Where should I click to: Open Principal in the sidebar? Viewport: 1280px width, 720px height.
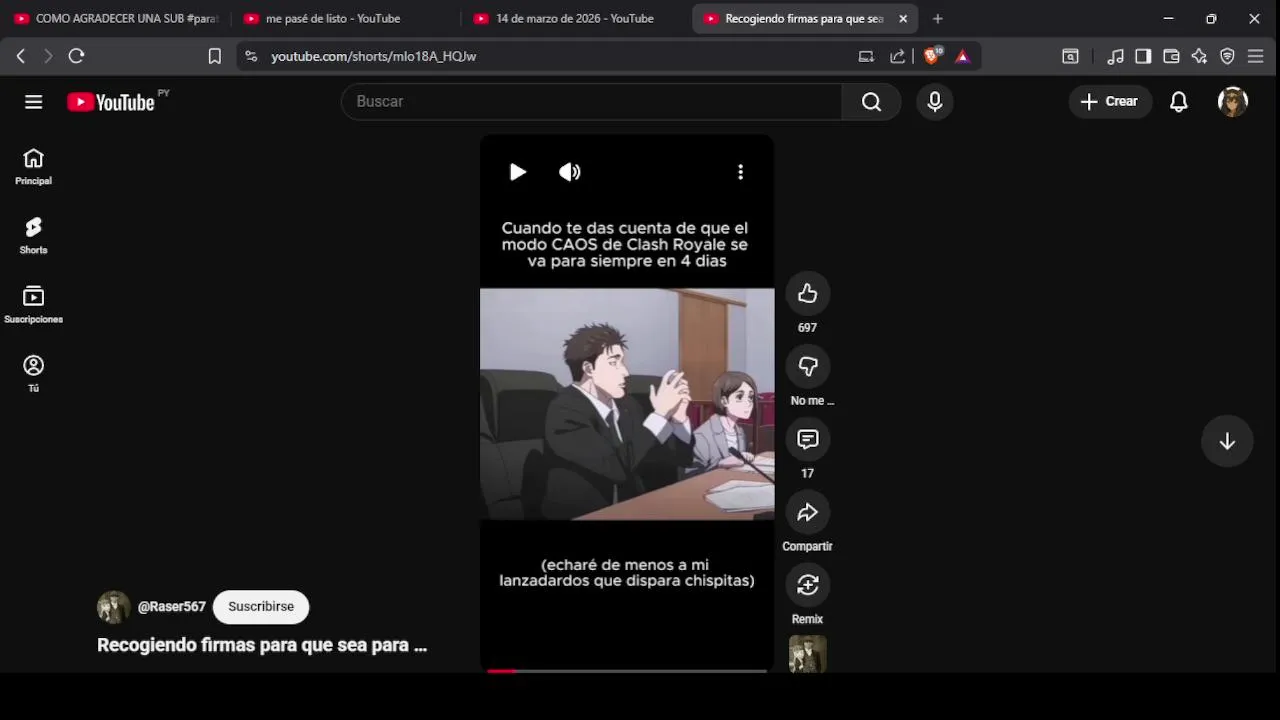33,167
